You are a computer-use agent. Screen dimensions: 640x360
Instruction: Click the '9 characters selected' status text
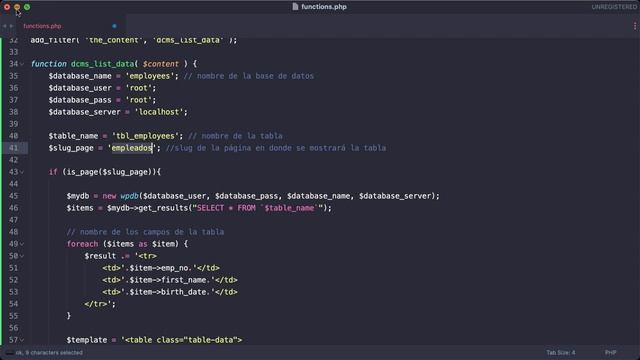(x=54, y=353)
